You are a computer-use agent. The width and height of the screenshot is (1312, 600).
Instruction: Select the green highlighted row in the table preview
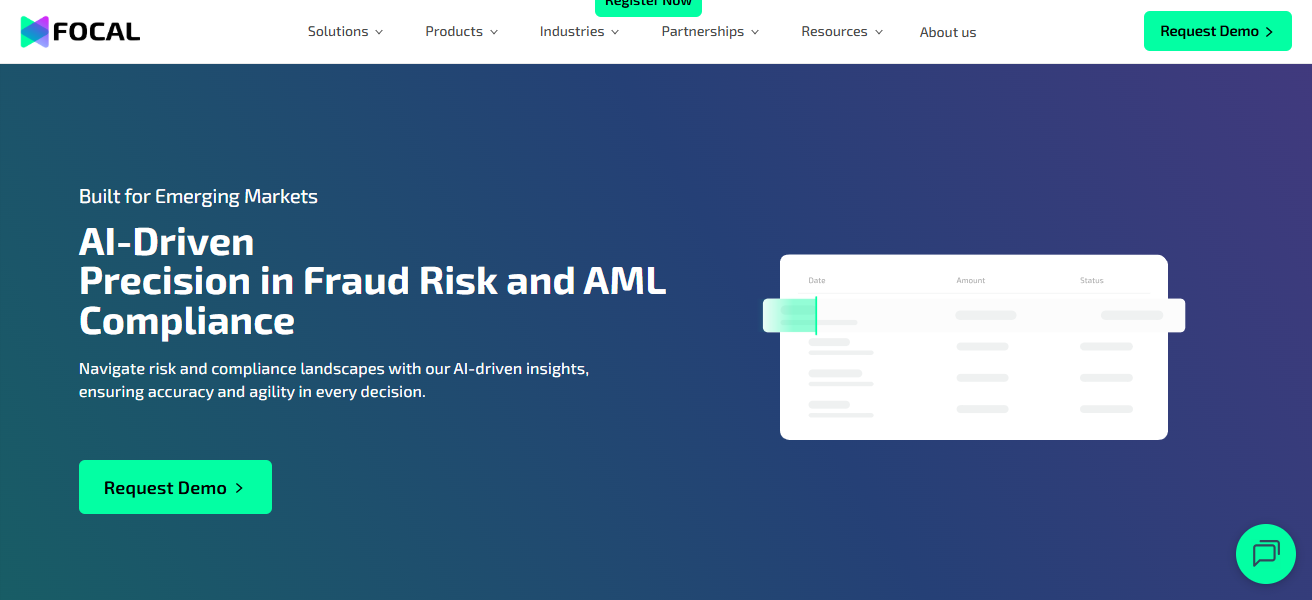click(x=973, y=315)
